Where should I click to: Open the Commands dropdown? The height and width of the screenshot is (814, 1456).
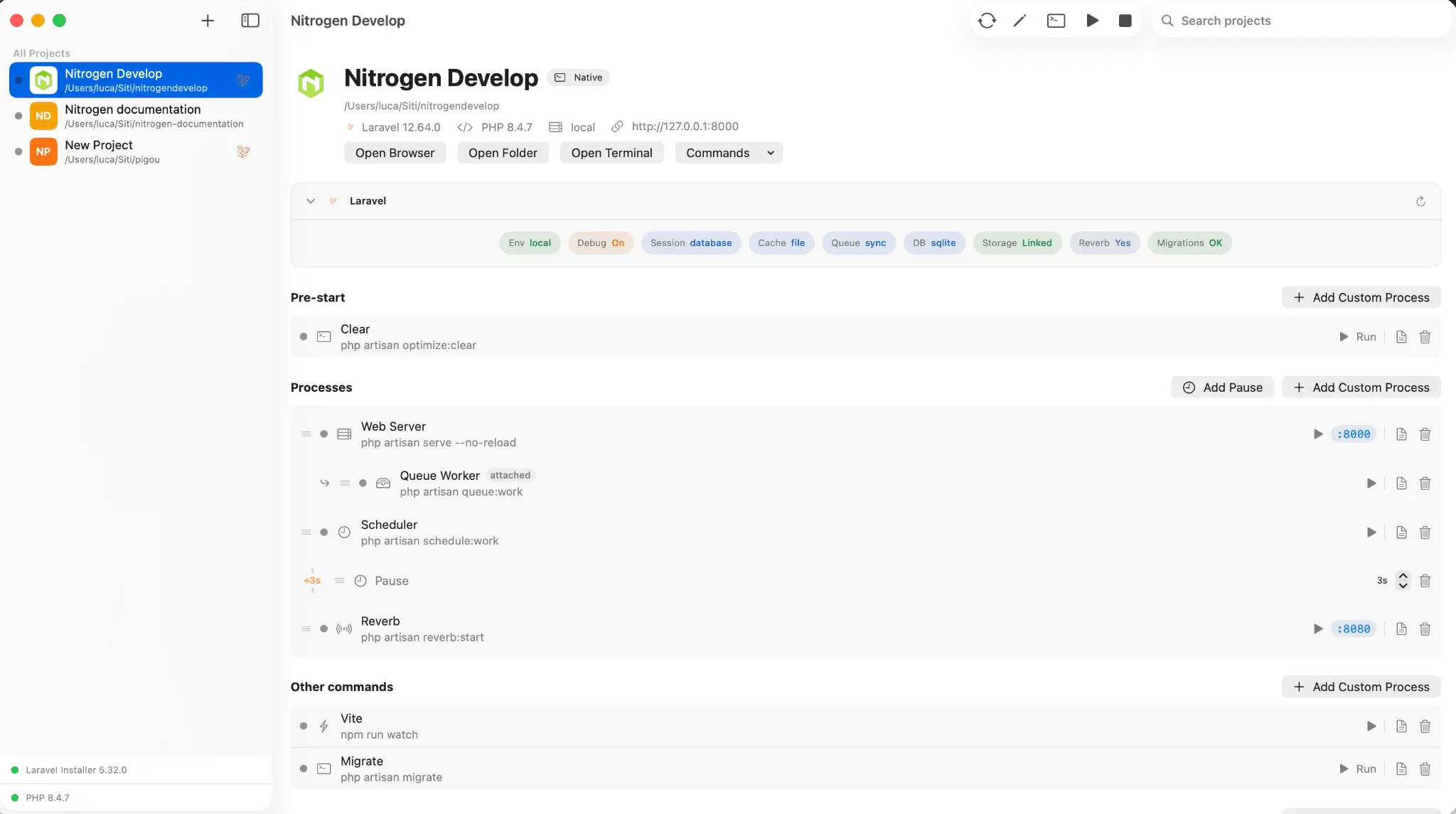pyautogui.click(x=729, y=153)
